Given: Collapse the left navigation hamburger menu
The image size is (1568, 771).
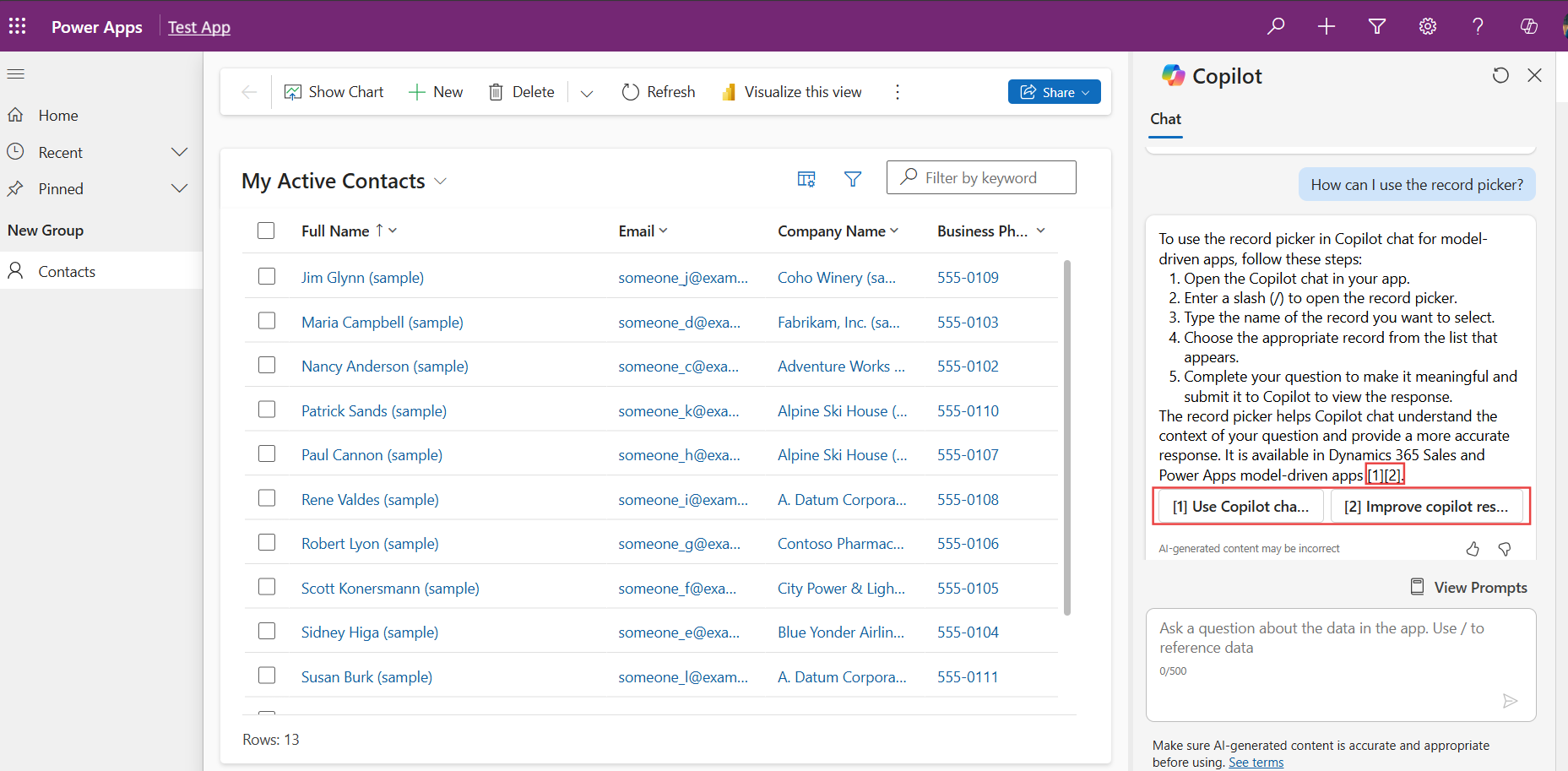Looking at the screenshot, I should (x=16, y=74).
